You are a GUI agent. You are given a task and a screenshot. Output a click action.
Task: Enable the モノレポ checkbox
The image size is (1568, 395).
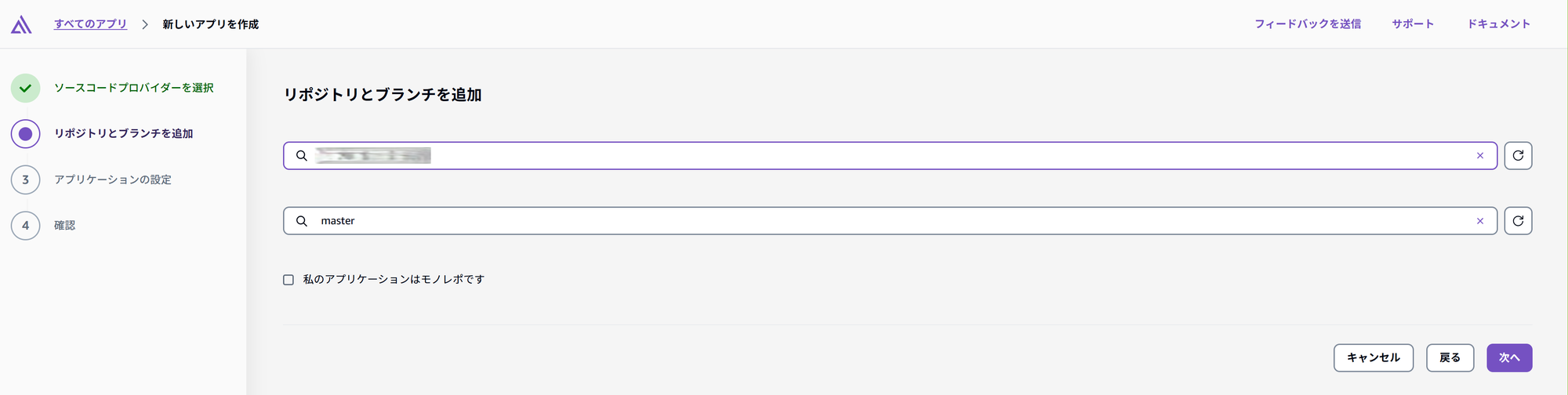point(289,280)
